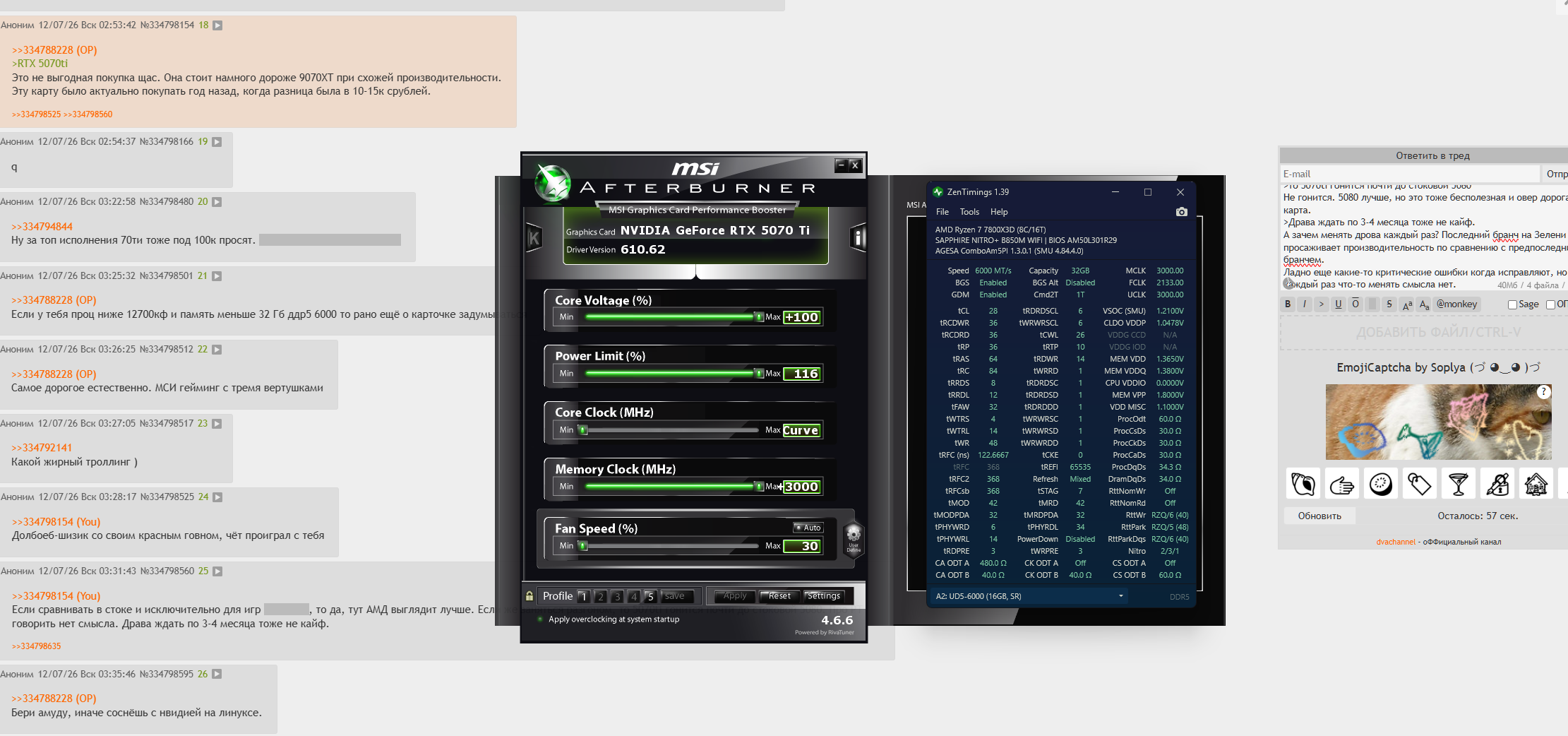
Task: Select Afterburner profile slot 2
Action: point(600,597)
